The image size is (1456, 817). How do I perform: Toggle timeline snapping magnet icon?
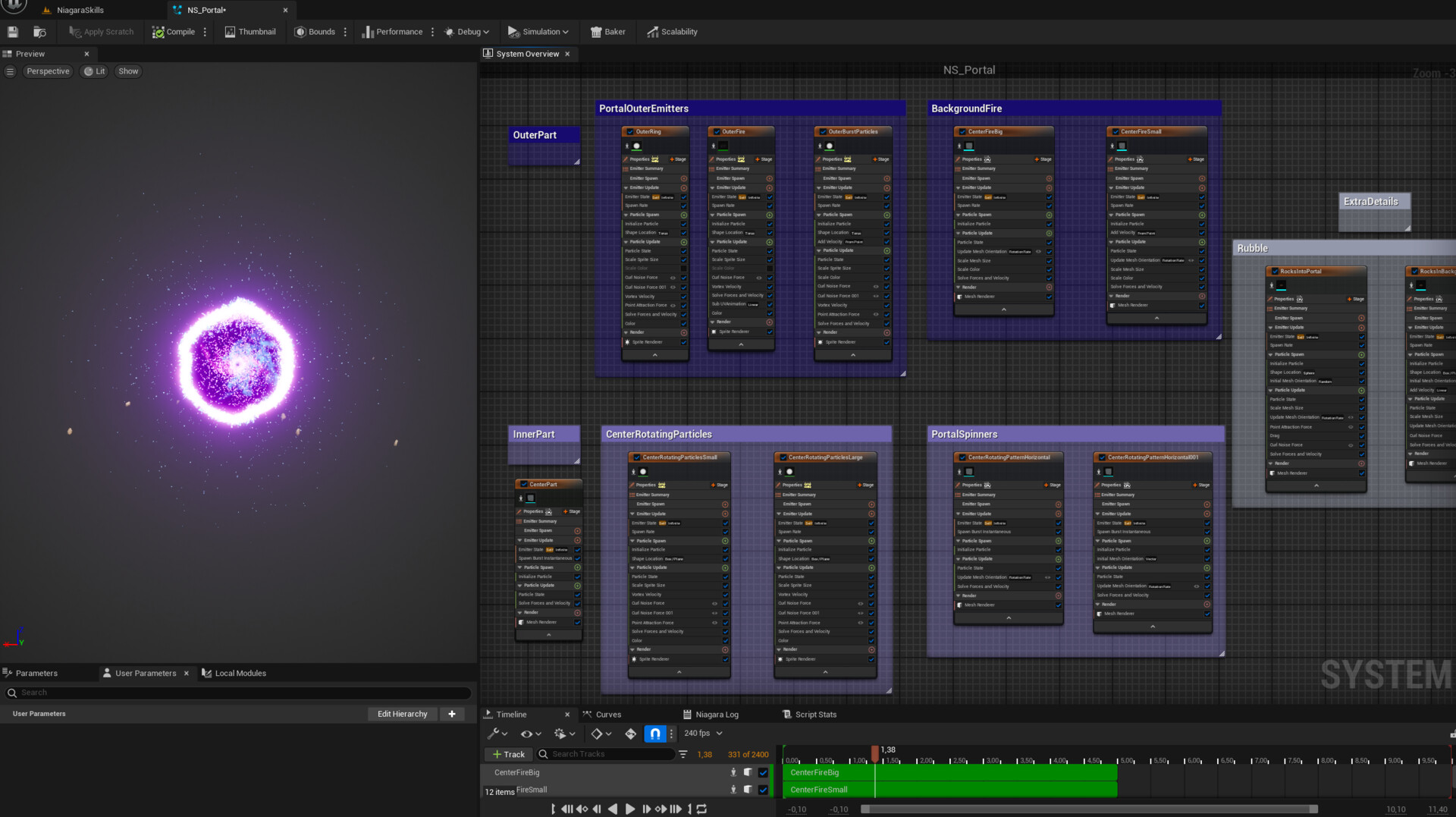pos(654,734)
